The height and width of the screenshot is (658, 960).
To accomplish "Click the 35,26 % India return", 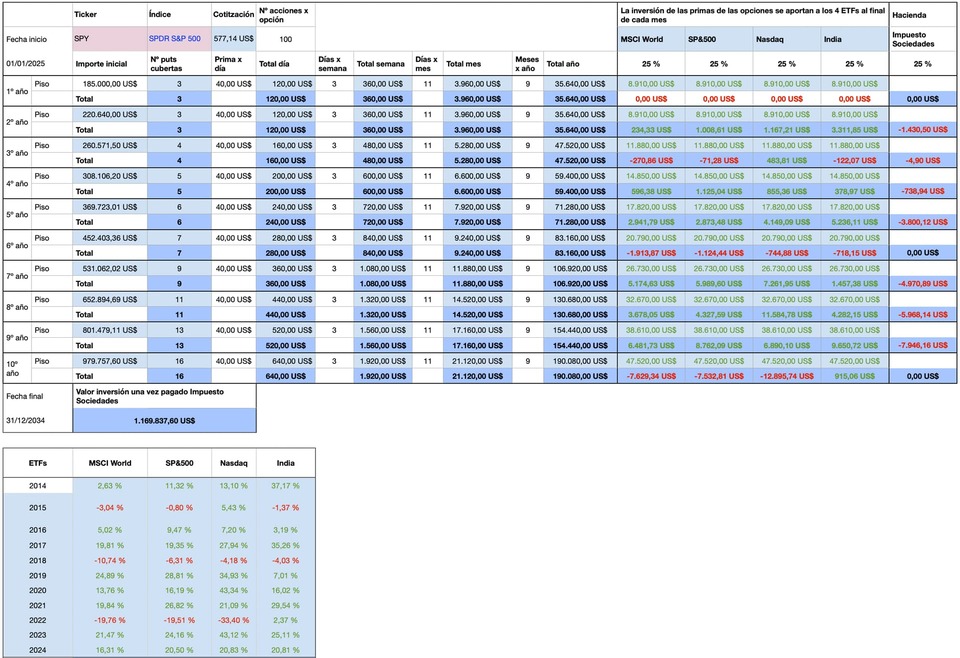I will pos(285,545).
